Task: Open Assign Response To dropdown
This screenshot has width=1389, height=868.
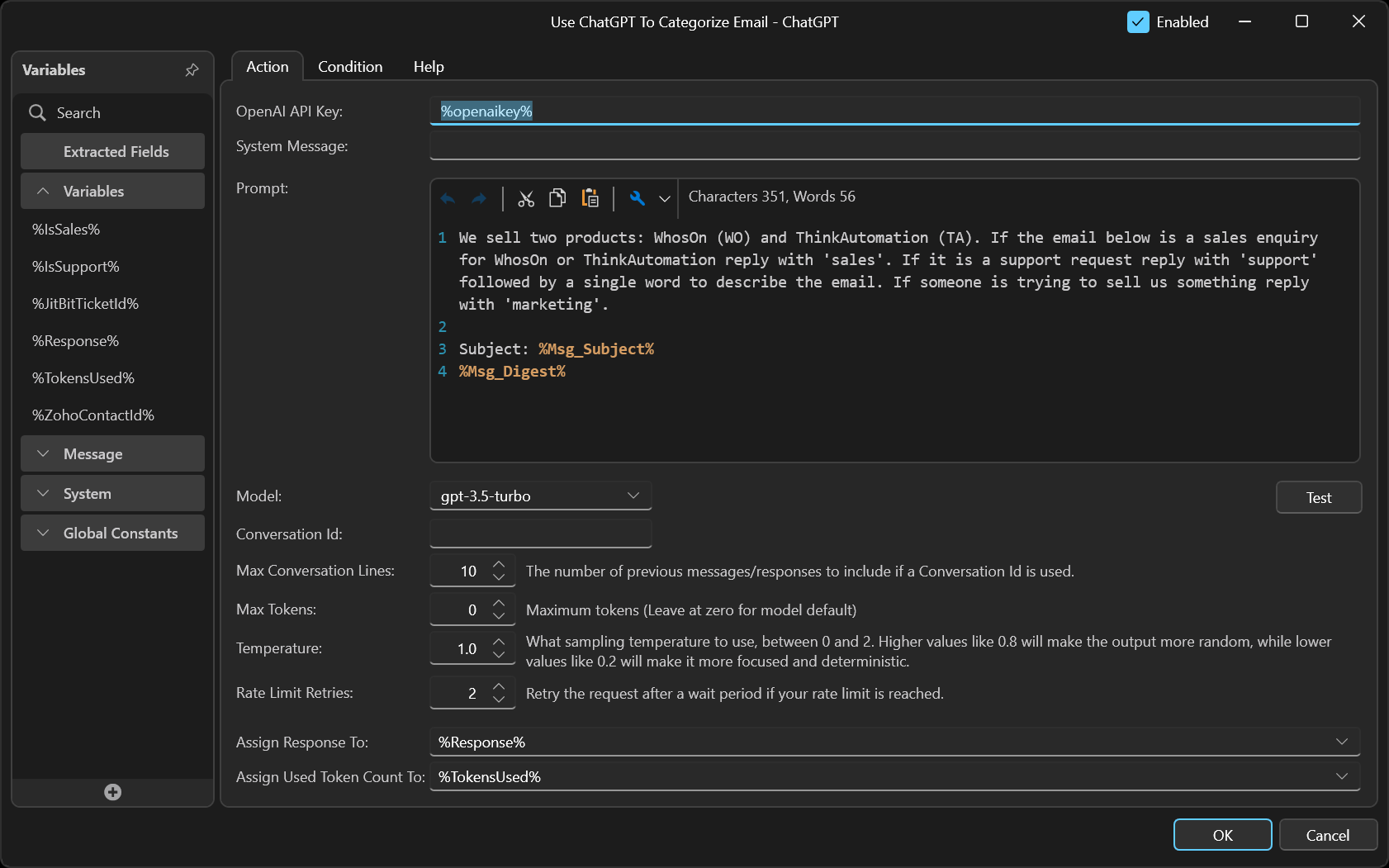Action: [895, 742]
